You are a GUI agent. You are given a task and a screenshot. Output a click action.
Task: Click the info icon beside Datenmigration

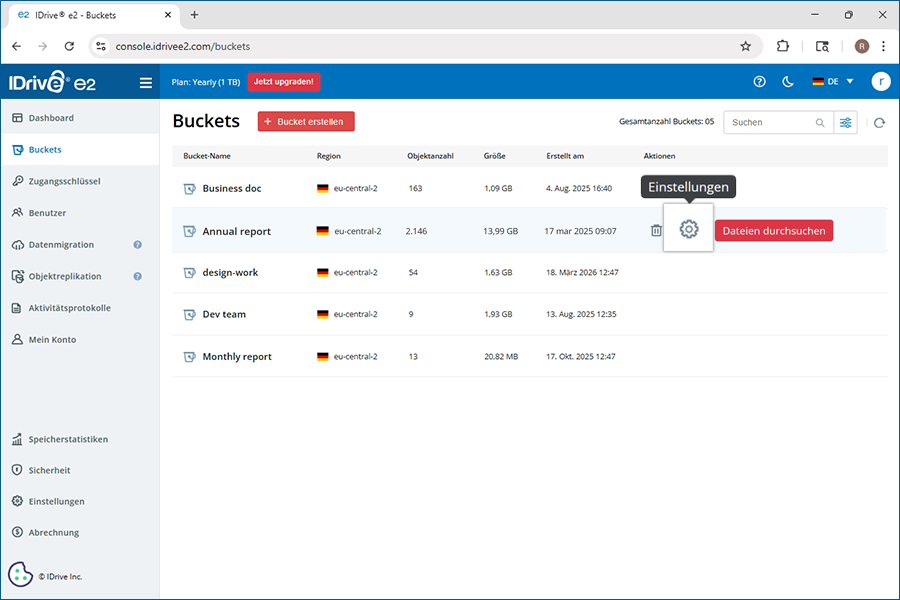tap(138, 245)
